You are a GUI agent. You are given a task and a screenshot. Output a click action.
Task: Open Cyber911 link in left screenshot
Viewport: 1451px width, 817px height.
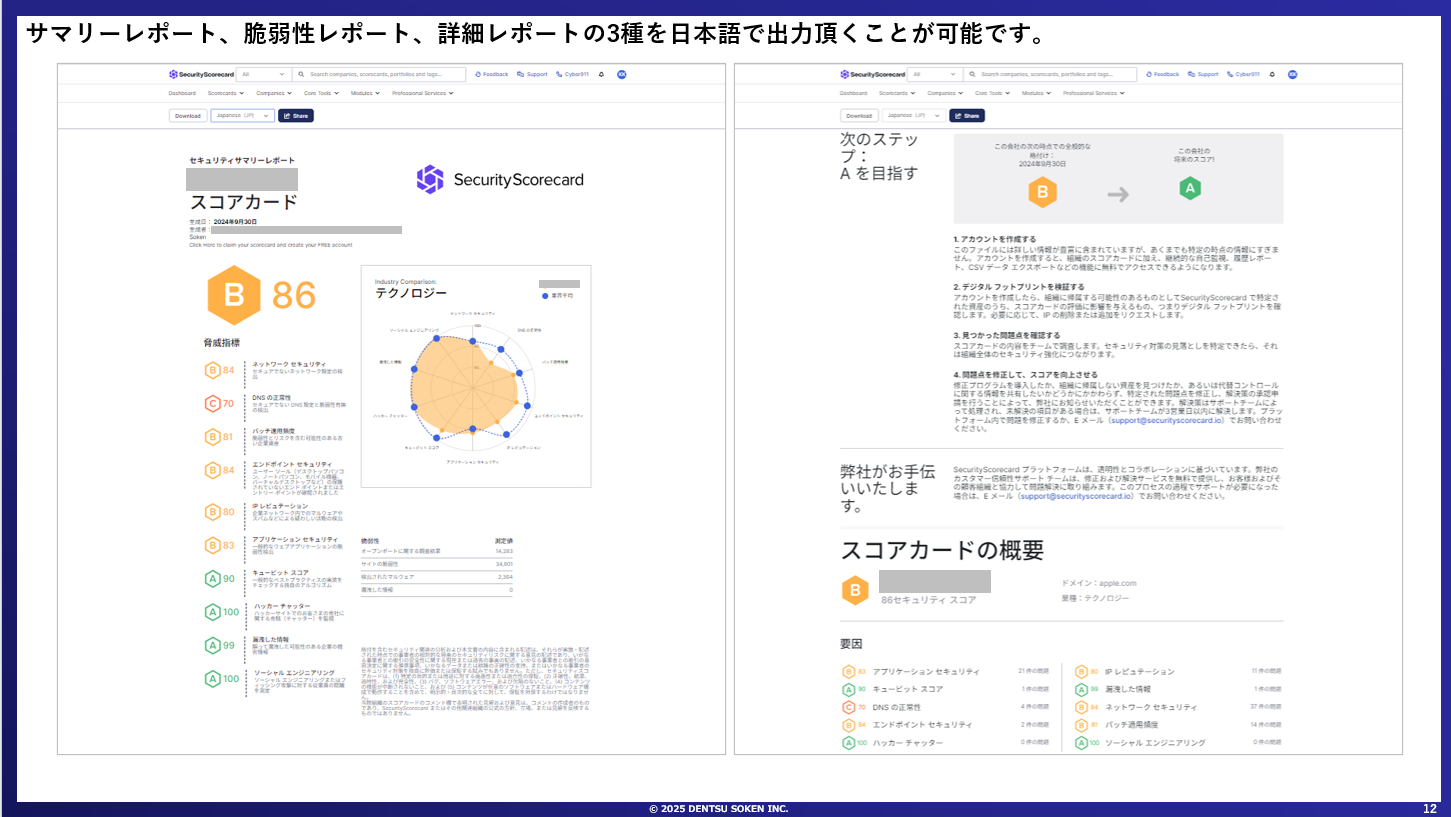pyautogui.click(x=573, y=74)
